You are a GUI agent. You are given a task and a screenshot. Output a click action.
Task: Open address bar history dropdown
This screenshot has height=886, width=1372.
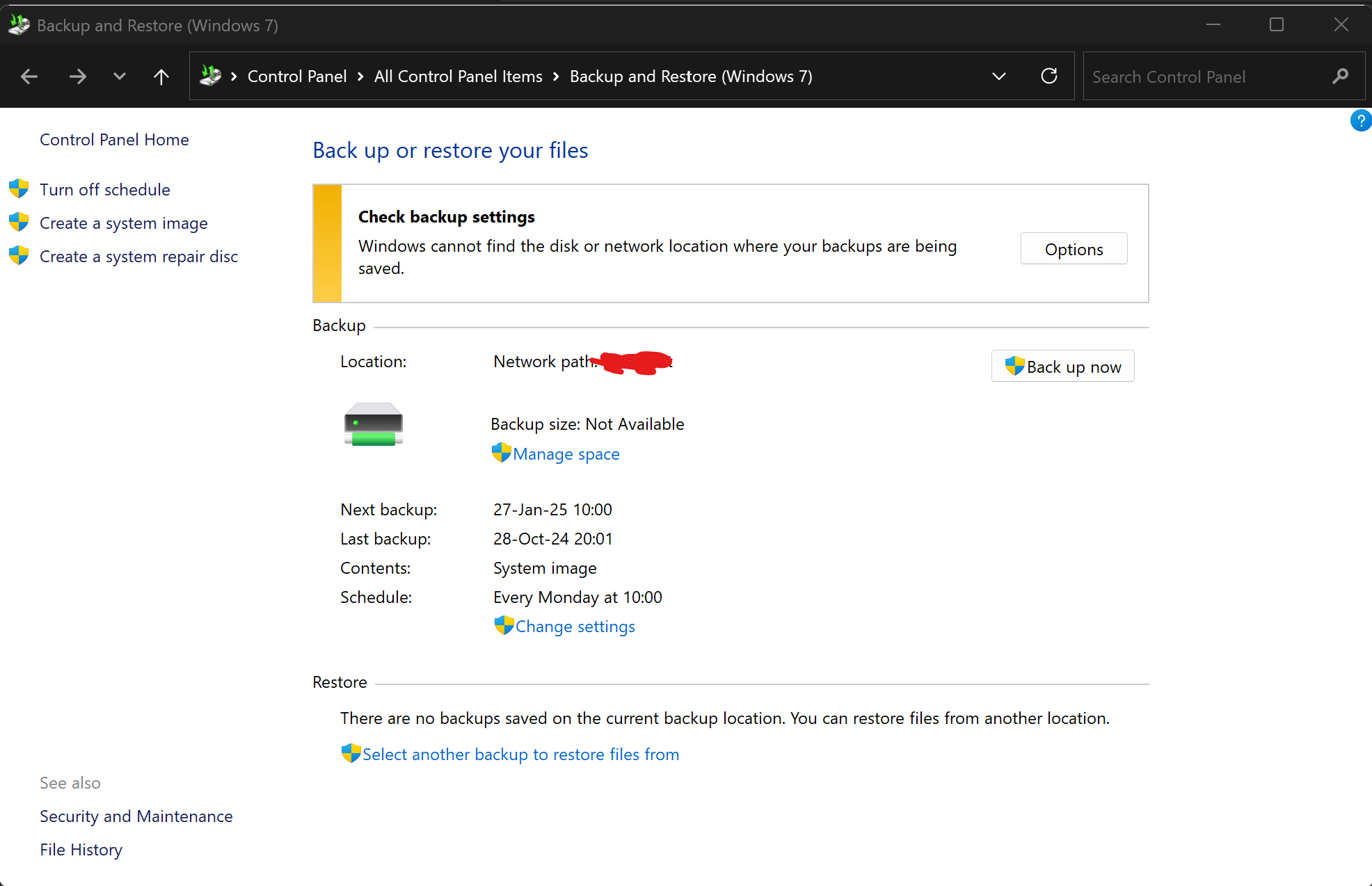999,76
